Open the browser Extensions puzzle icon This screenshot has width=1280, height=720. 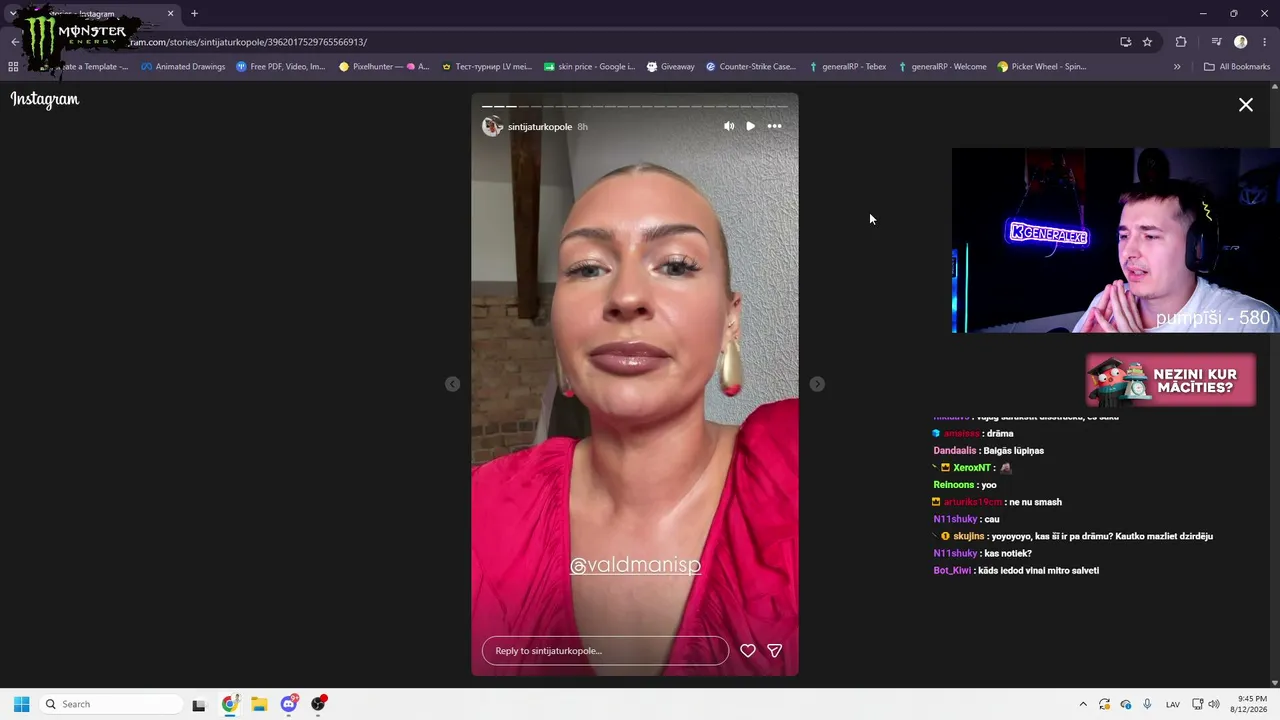(x=1181, y=42)
